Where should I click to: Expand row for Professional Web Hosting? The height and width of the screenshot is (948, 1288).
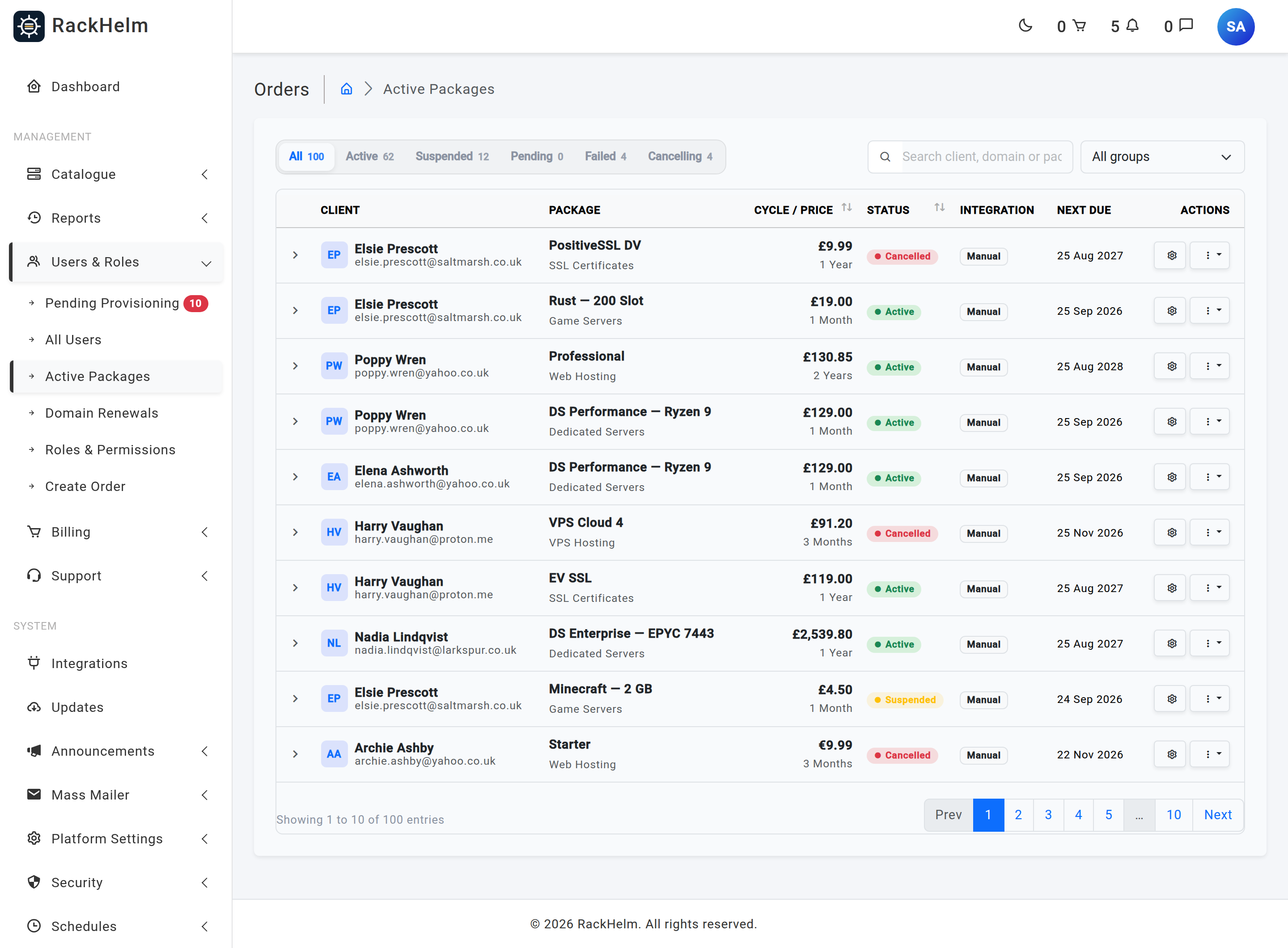click(x=295, y=366)
